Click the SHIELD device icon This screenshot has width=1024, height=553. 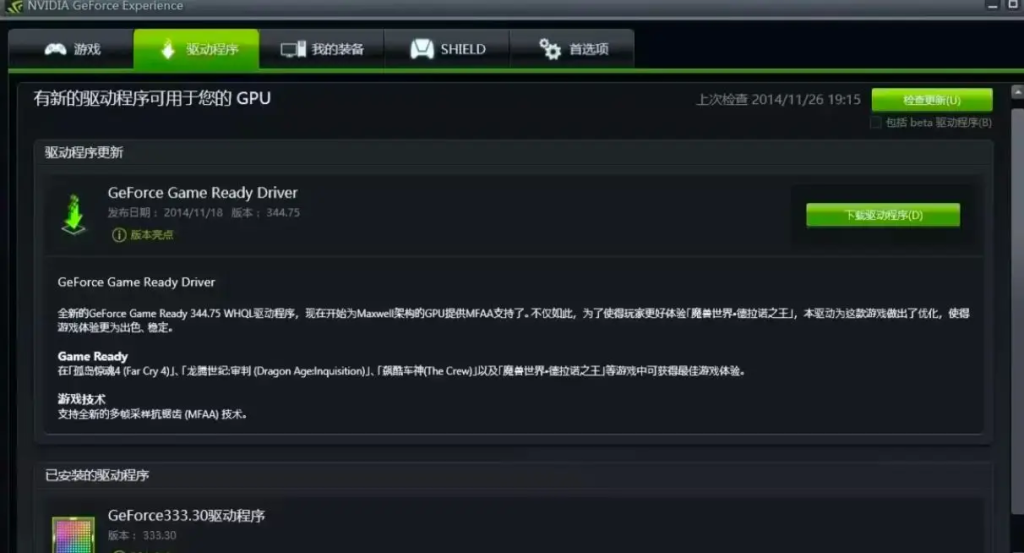422,49
